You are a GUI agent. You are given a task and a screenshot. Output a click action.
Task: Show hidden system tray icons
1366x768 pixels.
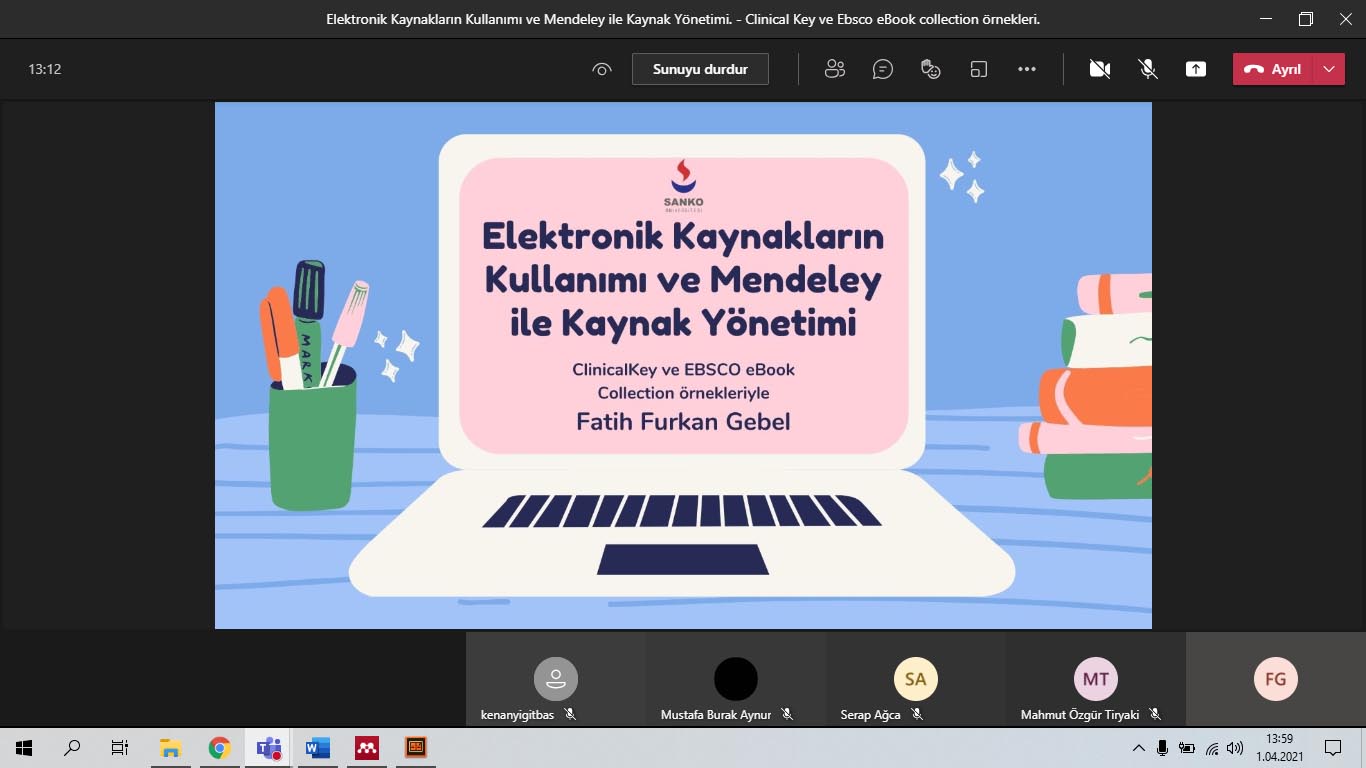coord(1138,747)
